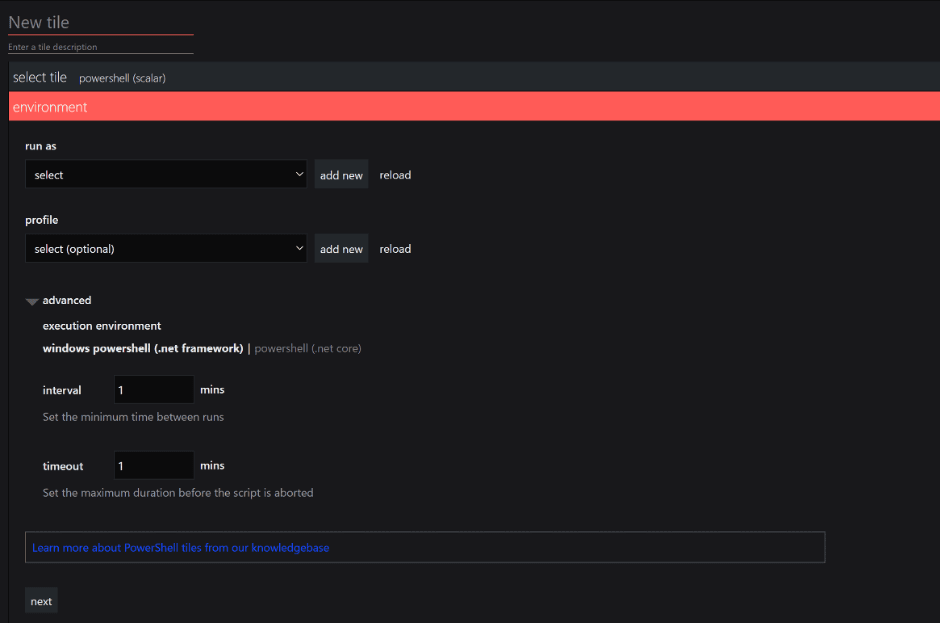Expand the advanced section triangle
The width and height of the screenshot is (941, 625).
pos(33,301)
